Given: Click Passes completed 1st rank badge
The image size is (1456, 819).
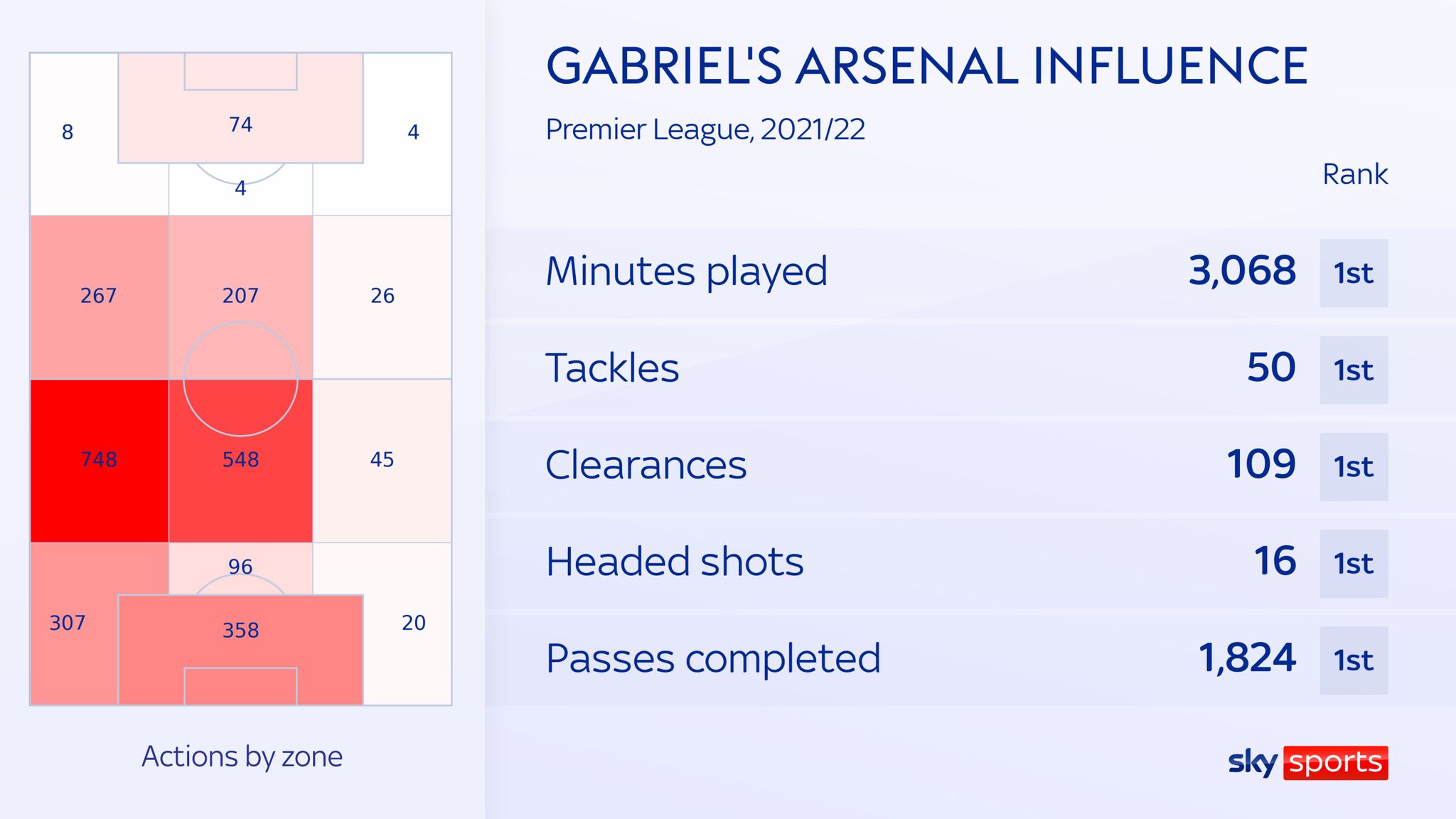Looking at the screenshot, I should [1354, 660].
